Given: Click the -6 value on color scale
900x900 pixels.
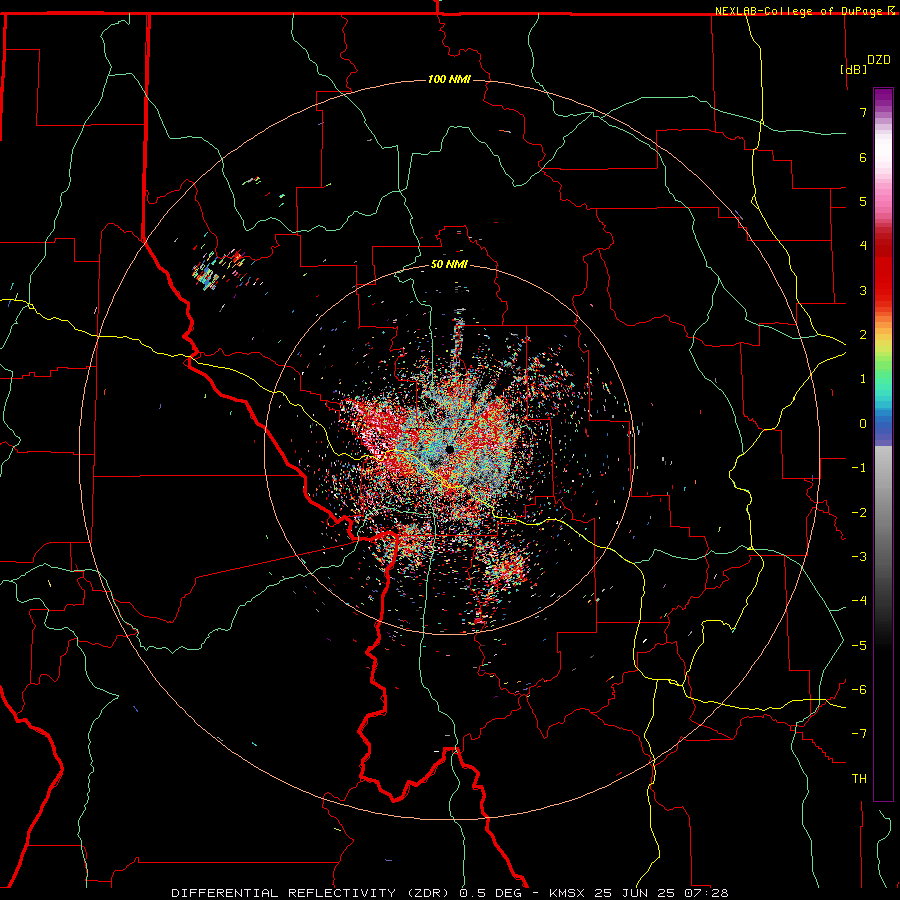Looking at the screenshot, I should (x=859, y=690).
